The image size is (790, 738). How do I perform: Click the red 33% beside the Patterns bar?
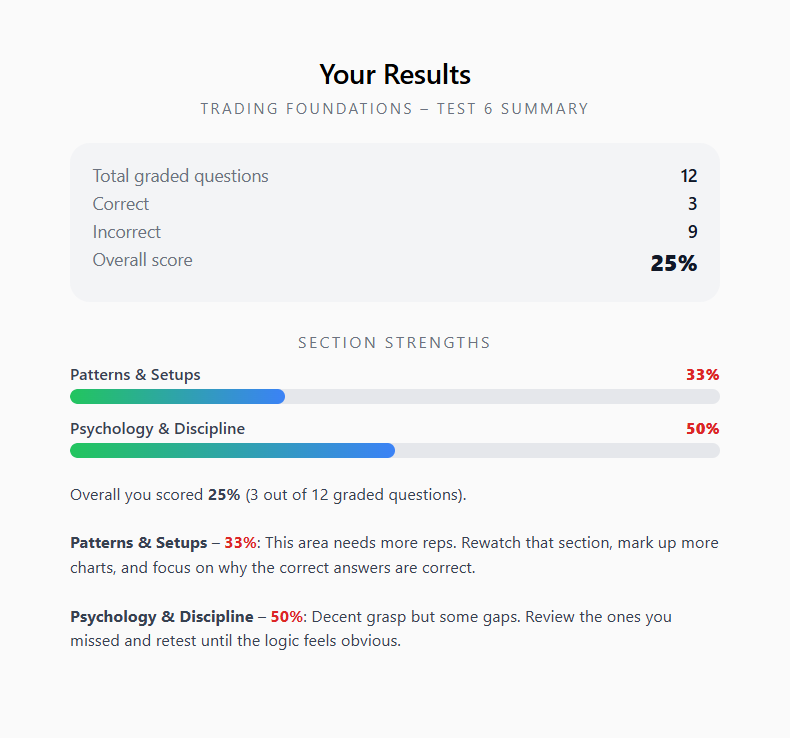tap(702, 375)
